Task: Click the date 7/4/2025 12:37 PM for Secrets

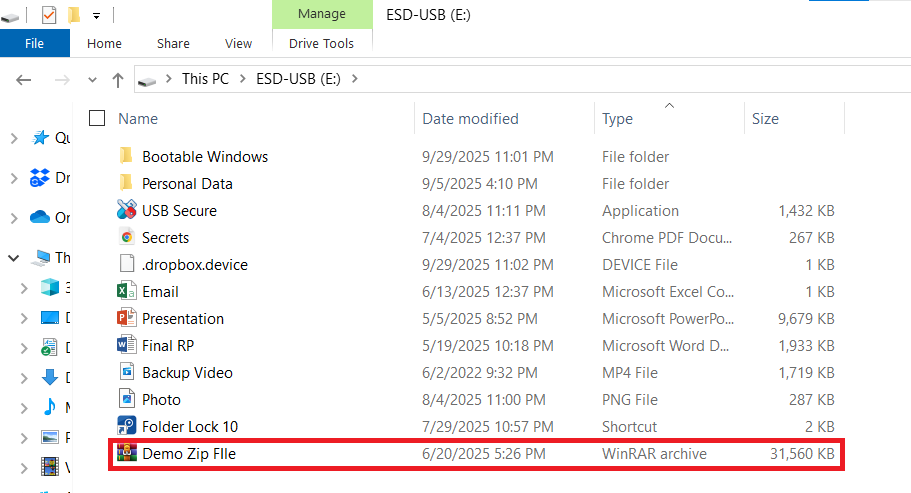Action: tap(483, 237)
